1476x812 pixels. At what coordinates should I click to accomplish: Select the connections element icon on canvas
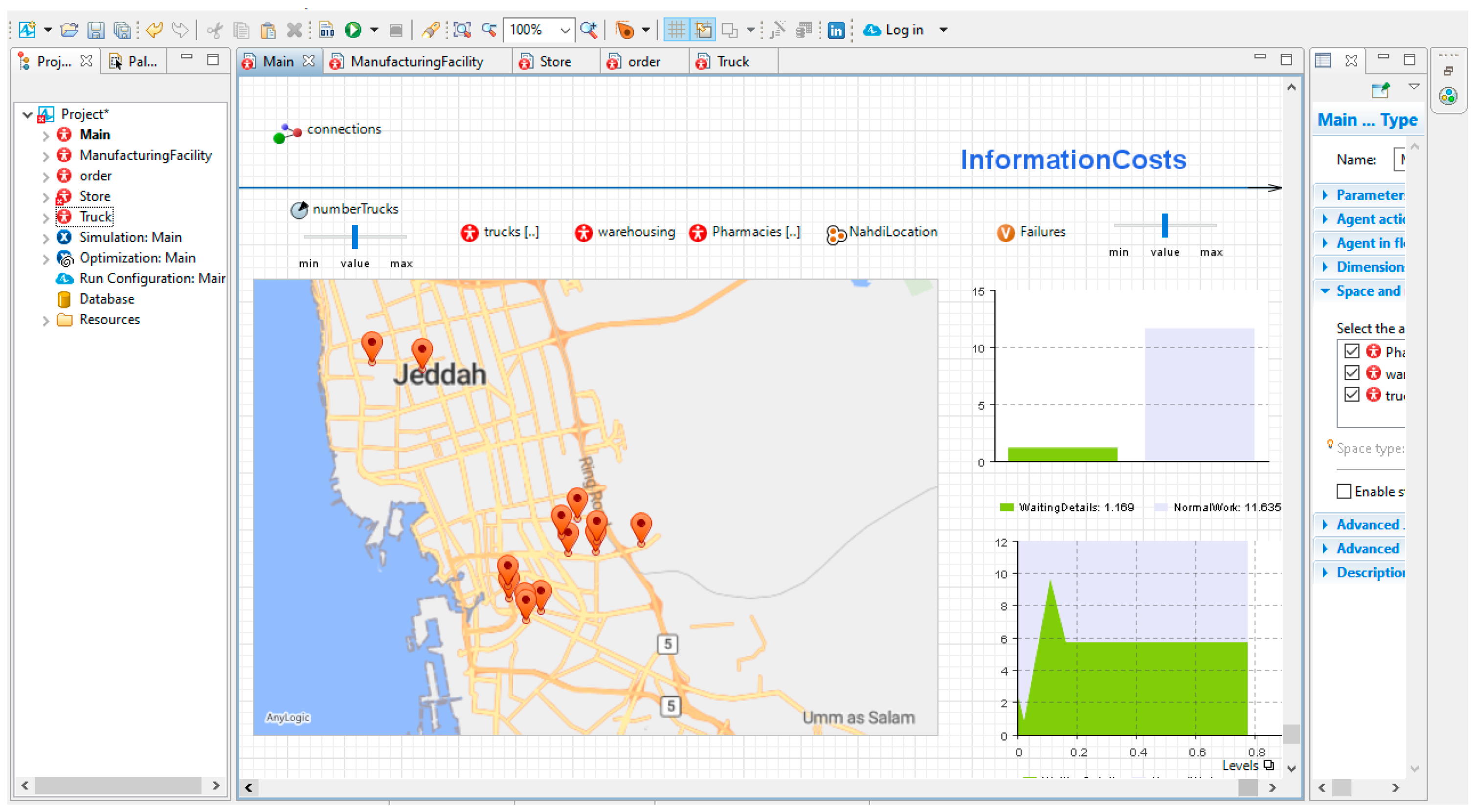point(287,133)
